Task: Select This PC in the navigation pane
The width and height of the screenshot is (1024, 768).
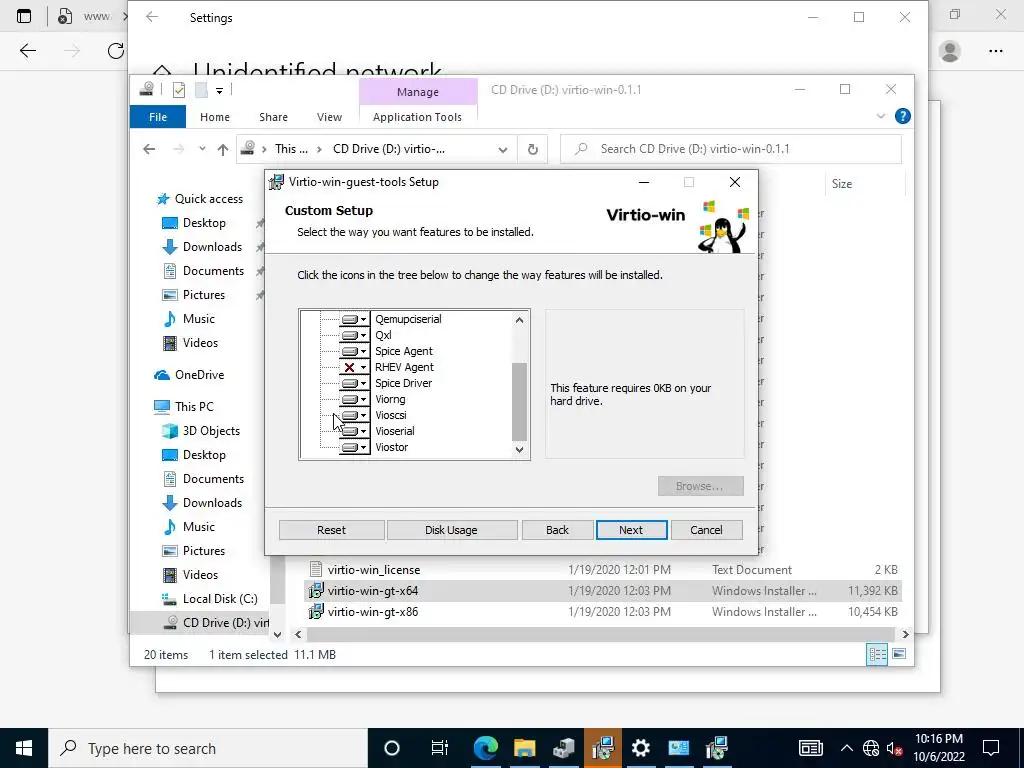Action: (184, 406)
